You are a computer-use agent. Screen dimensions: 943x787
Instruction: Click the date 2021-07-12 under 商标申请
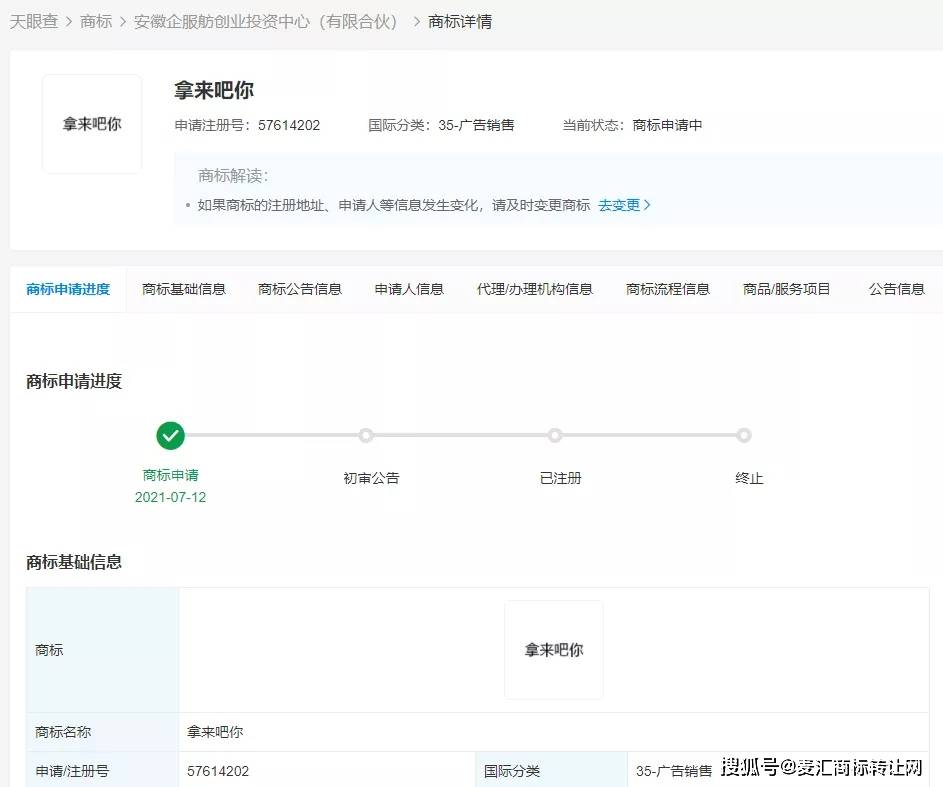tap(170, 497)
